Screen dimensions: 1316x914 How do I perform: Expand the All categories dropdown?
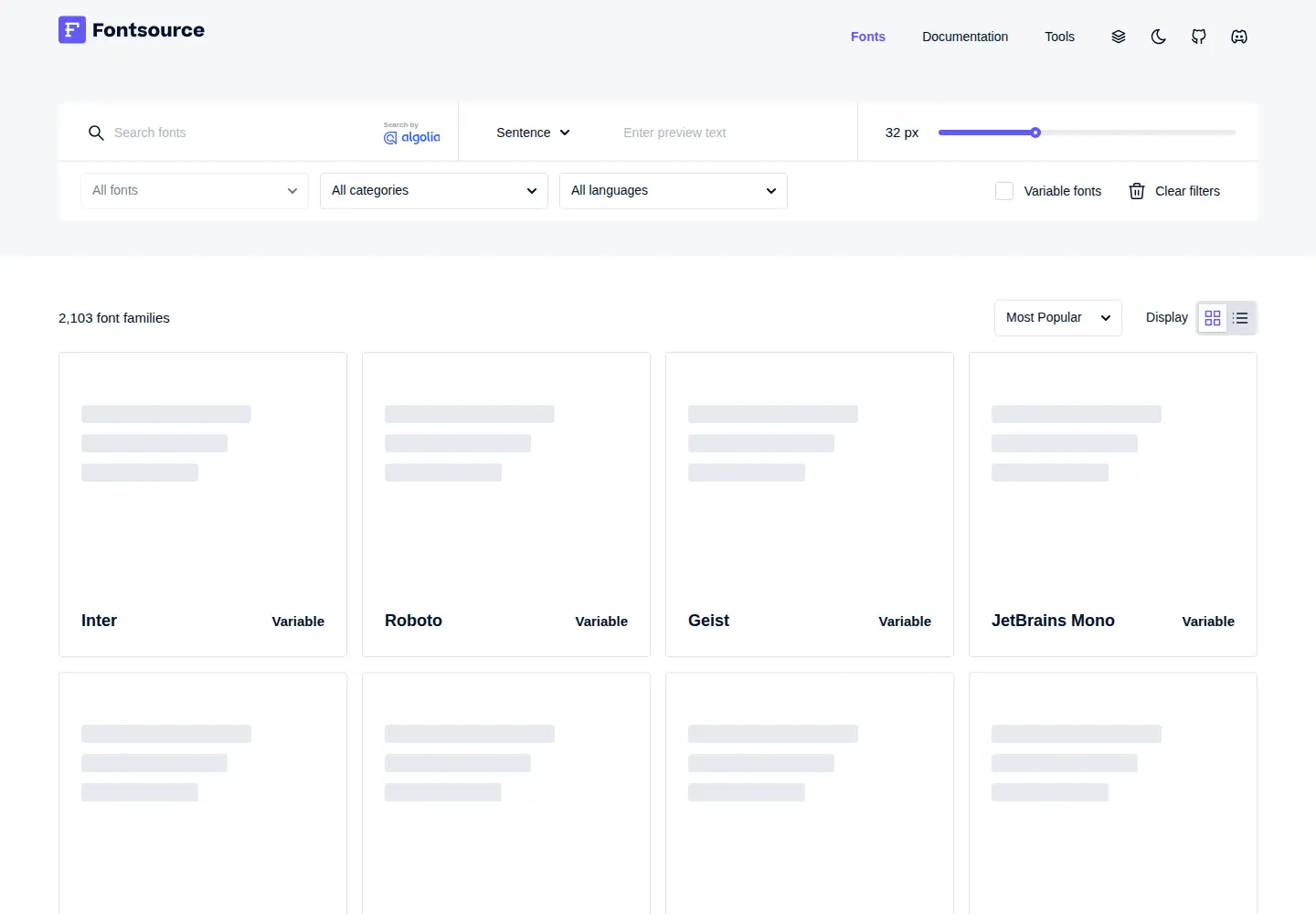pos(434,191)
